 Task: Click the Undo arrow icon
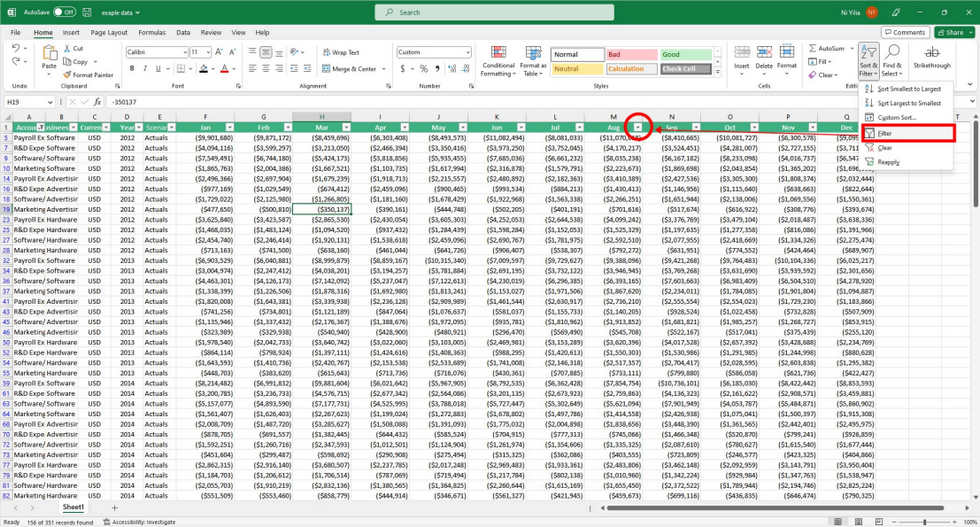click(x=16, y=48)
